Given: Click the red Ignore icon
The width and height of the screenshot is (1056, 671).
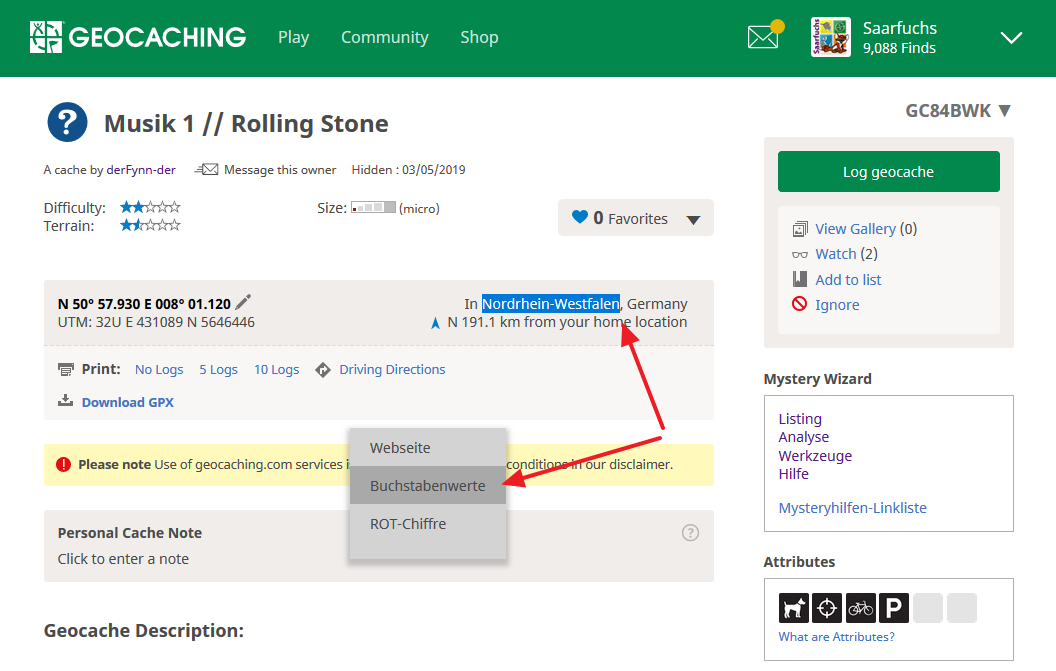Looking at the screenshot, I should pos(799,304).
